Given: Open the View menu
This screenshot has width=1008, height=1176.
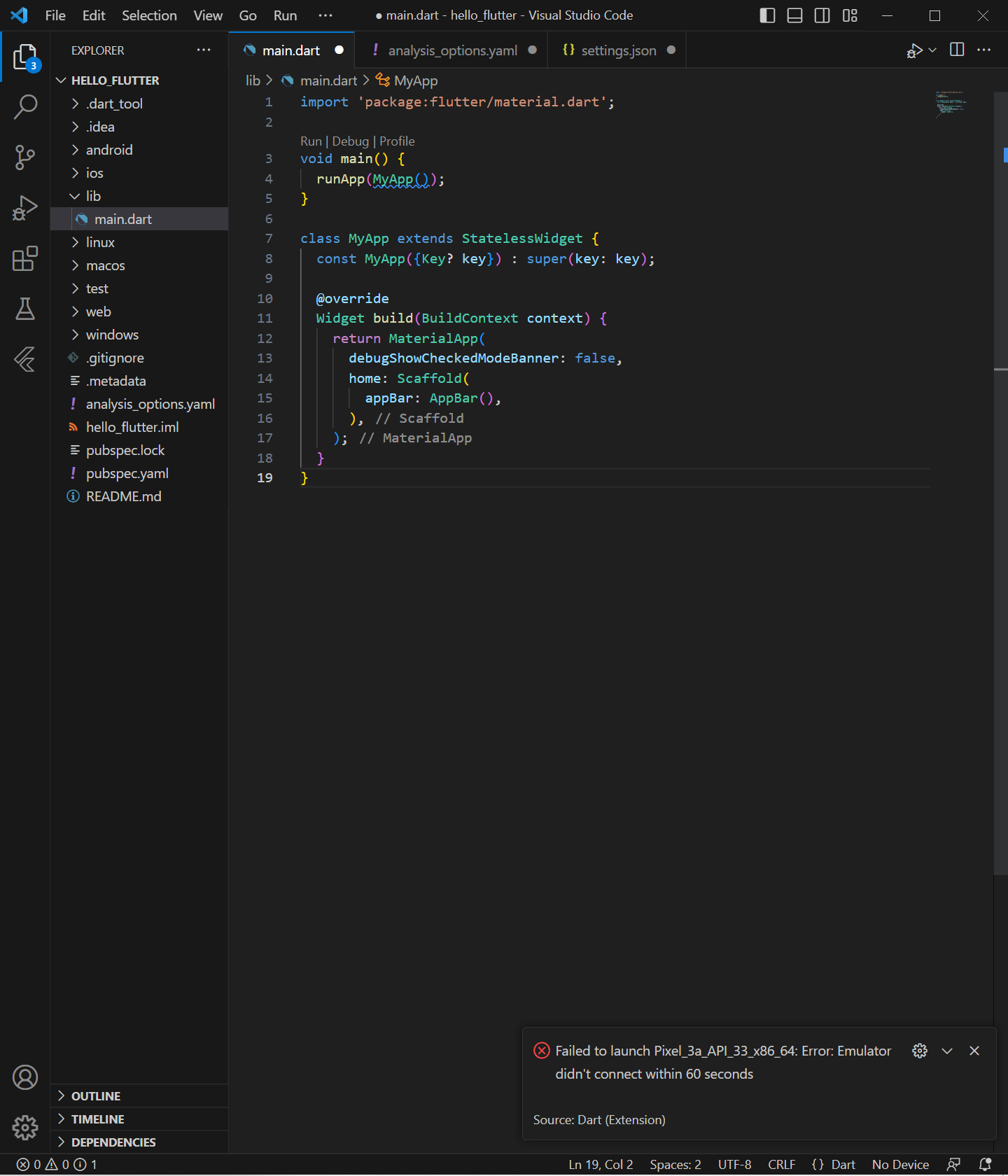Looking at the screenshot, I should coord(208,15).
